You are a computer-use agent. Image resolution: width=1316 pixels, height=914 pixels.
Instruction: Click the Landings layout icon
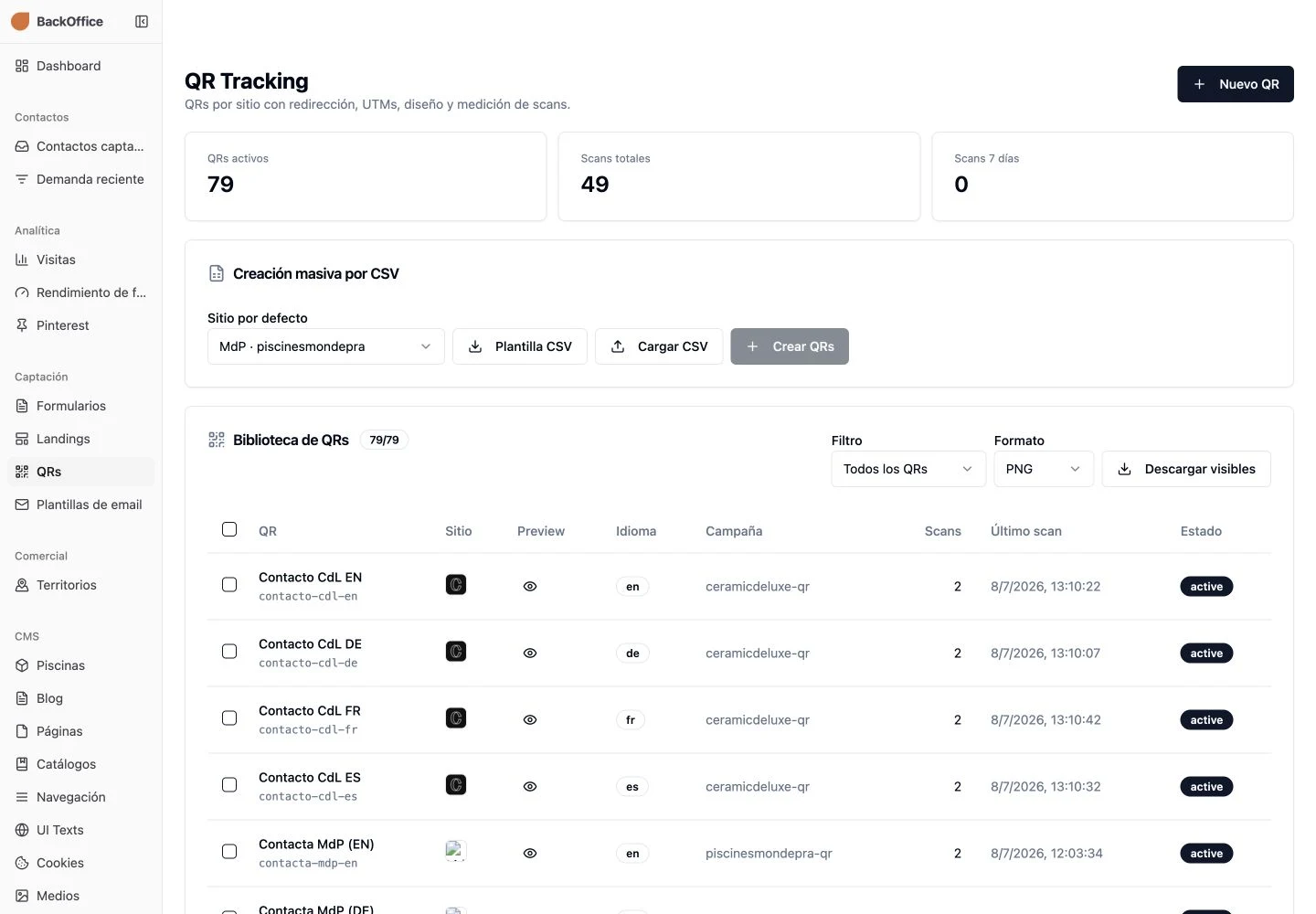coord(22,439)
